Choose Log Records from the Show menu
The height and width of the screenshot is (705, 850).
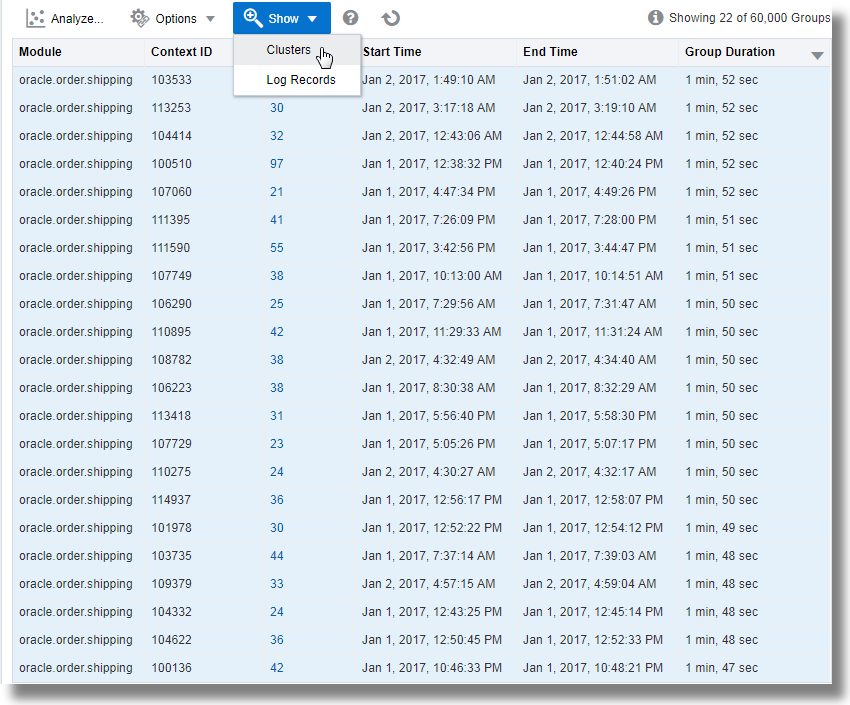coord(301,79)
